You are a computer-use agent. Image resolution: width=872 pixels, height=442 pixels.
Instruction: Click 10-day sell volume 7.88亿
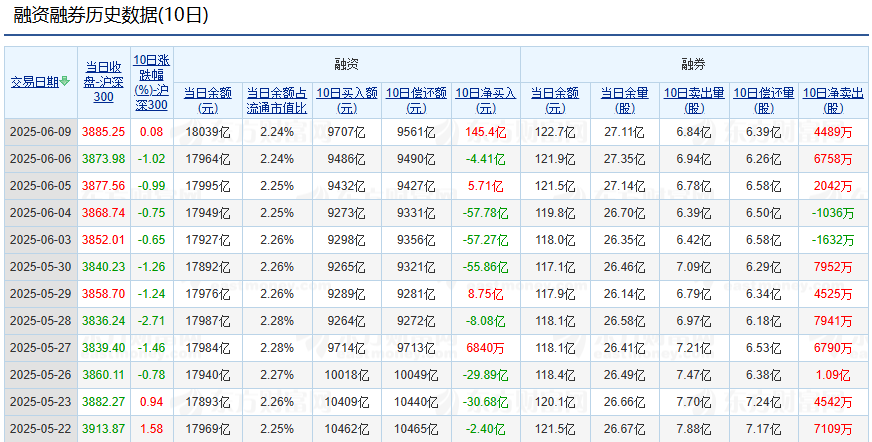694,429
